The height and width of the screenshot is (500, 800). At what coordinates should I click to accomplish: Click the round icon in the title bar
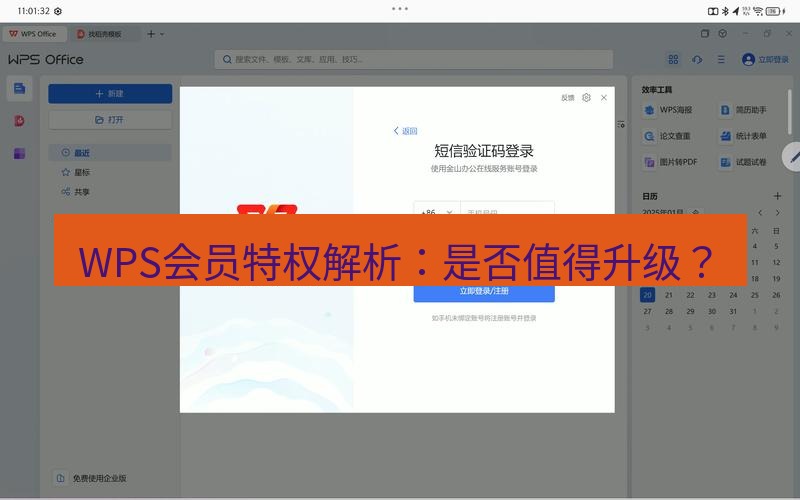722,34
